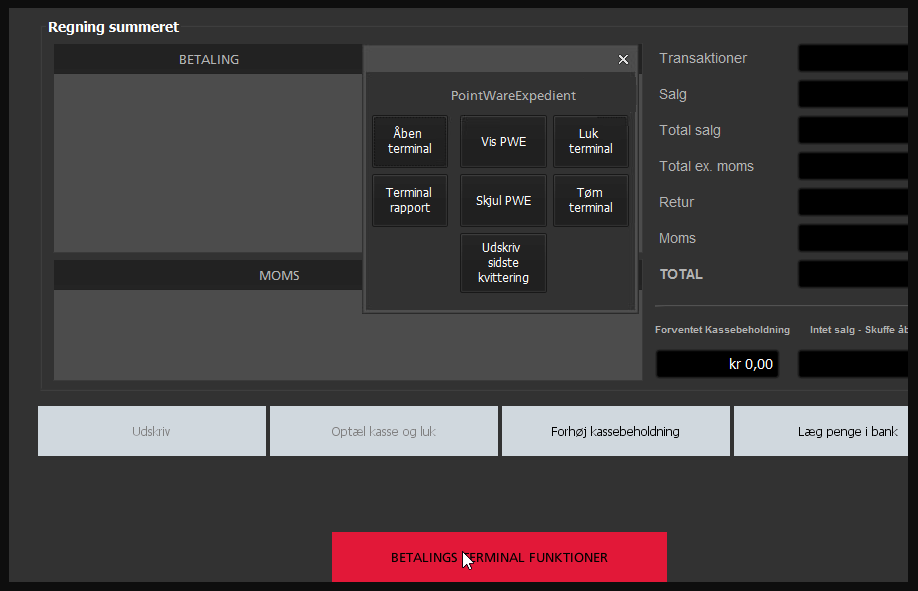The image size is (918, 591).
Task: Hide PWE using Skjul PWE
Action: click(503, 200)
